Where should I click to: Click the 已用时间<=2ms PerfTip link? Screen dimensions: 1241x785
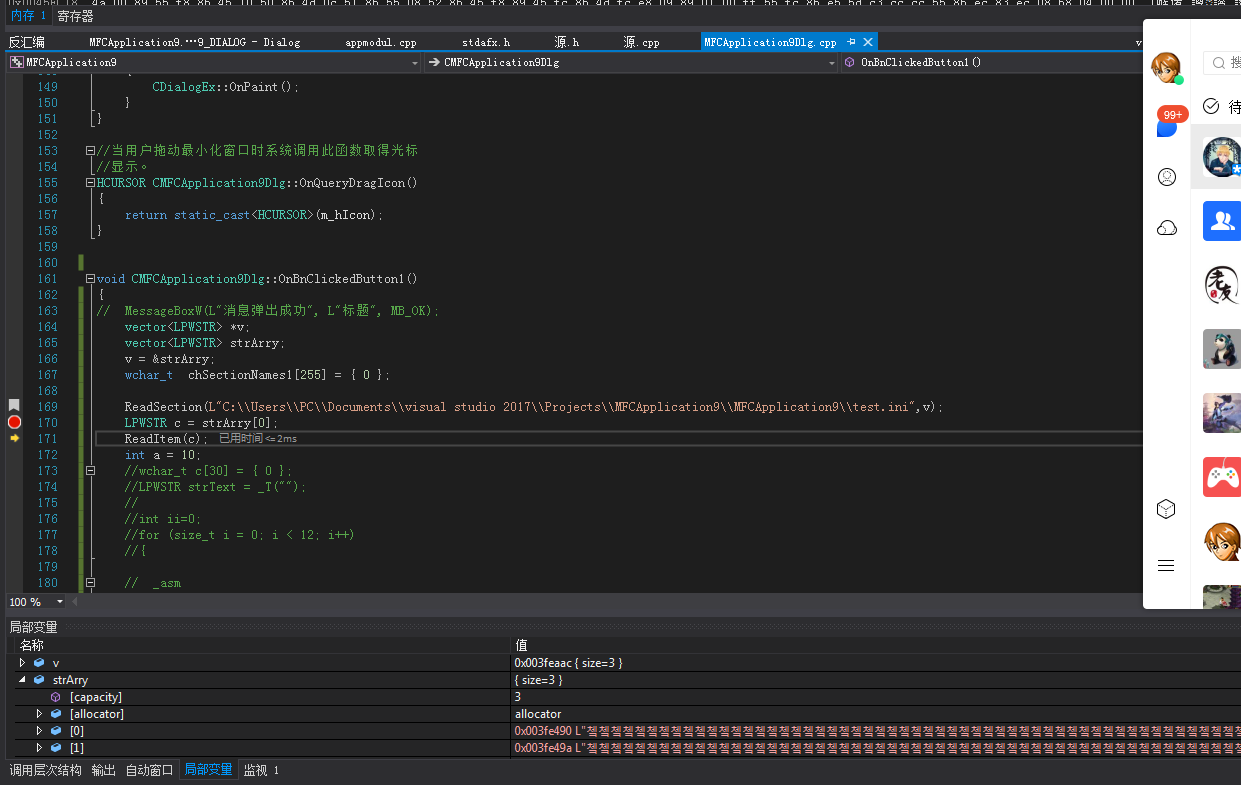tap(258, 439)
